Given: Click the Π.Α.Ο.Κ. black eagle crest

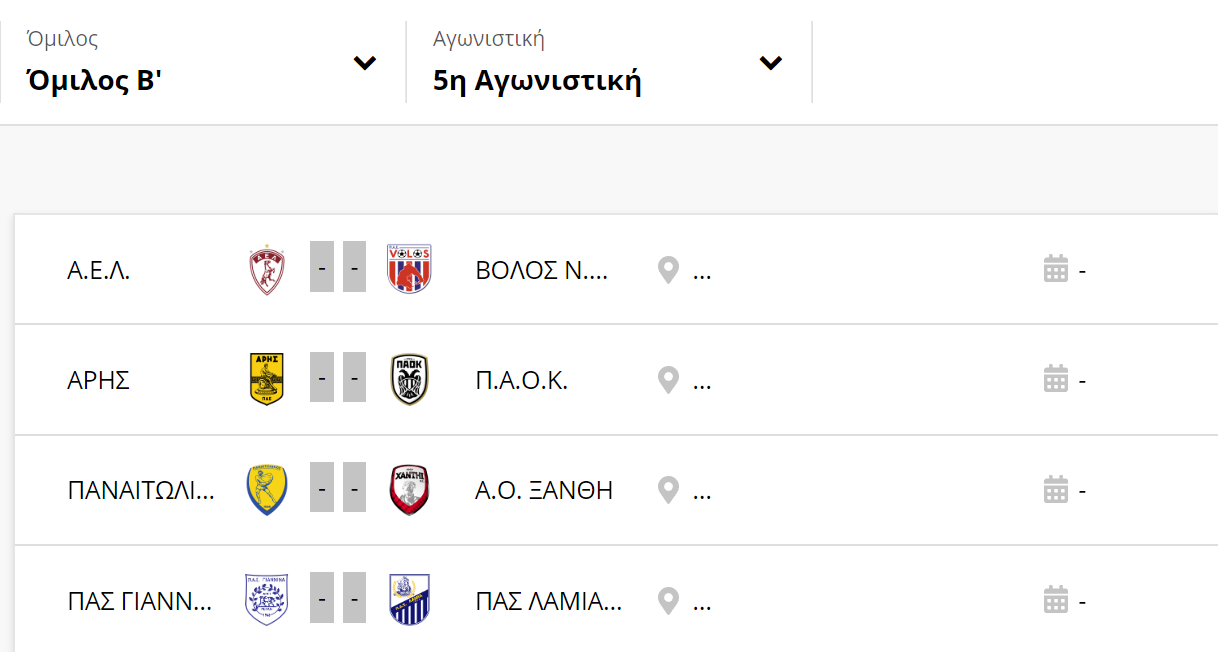Looking at the screenshot, I should point(409,380).
